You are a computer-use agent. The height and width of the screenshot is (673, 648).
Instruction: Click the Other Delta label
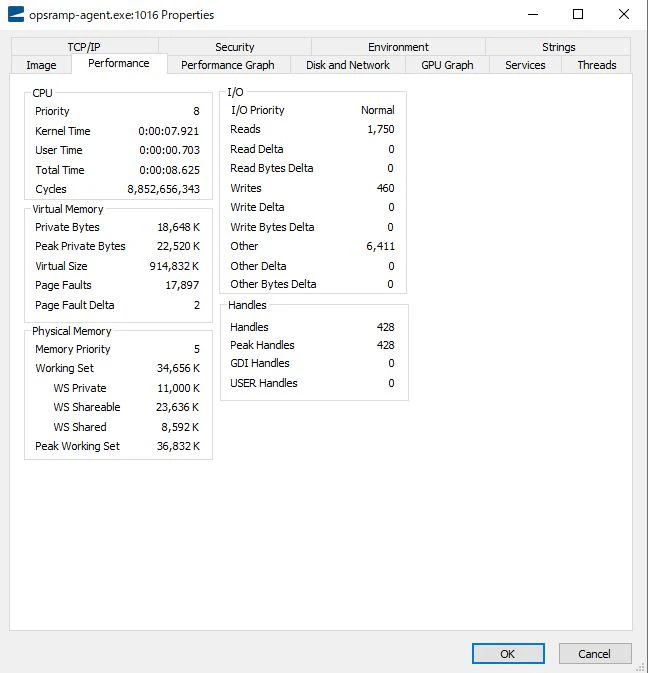258,266
